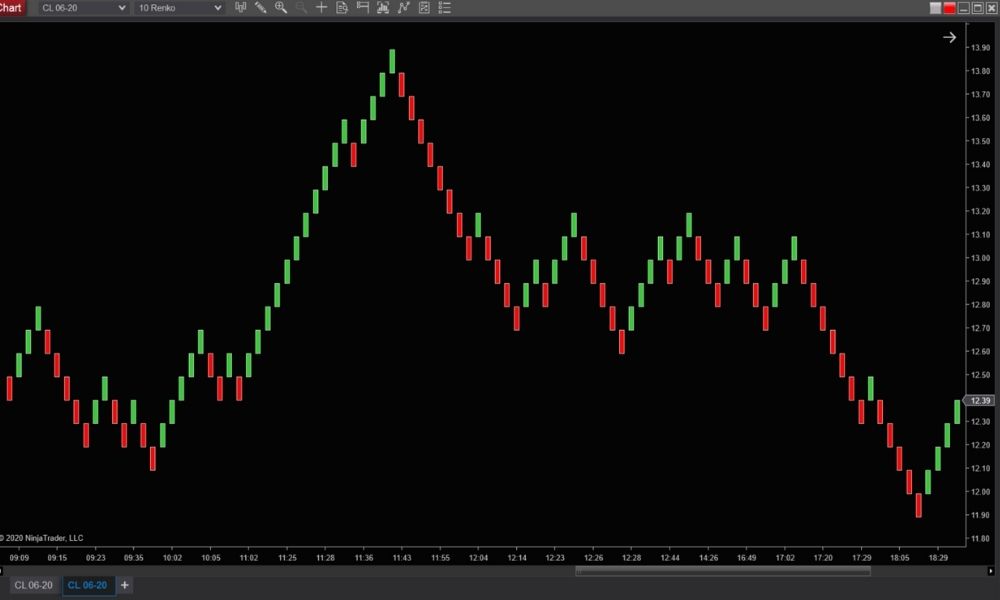Toggle the Chart Trader icon
The image size is (1000, 600).
click(x=362, y=8)
